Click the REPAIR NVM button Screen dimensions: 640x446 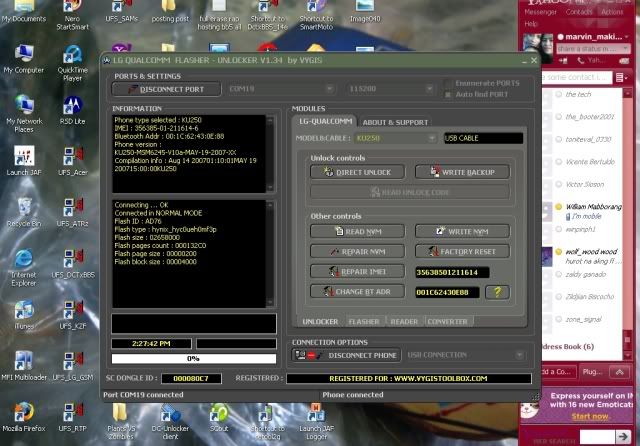click(x=358, y=251)
